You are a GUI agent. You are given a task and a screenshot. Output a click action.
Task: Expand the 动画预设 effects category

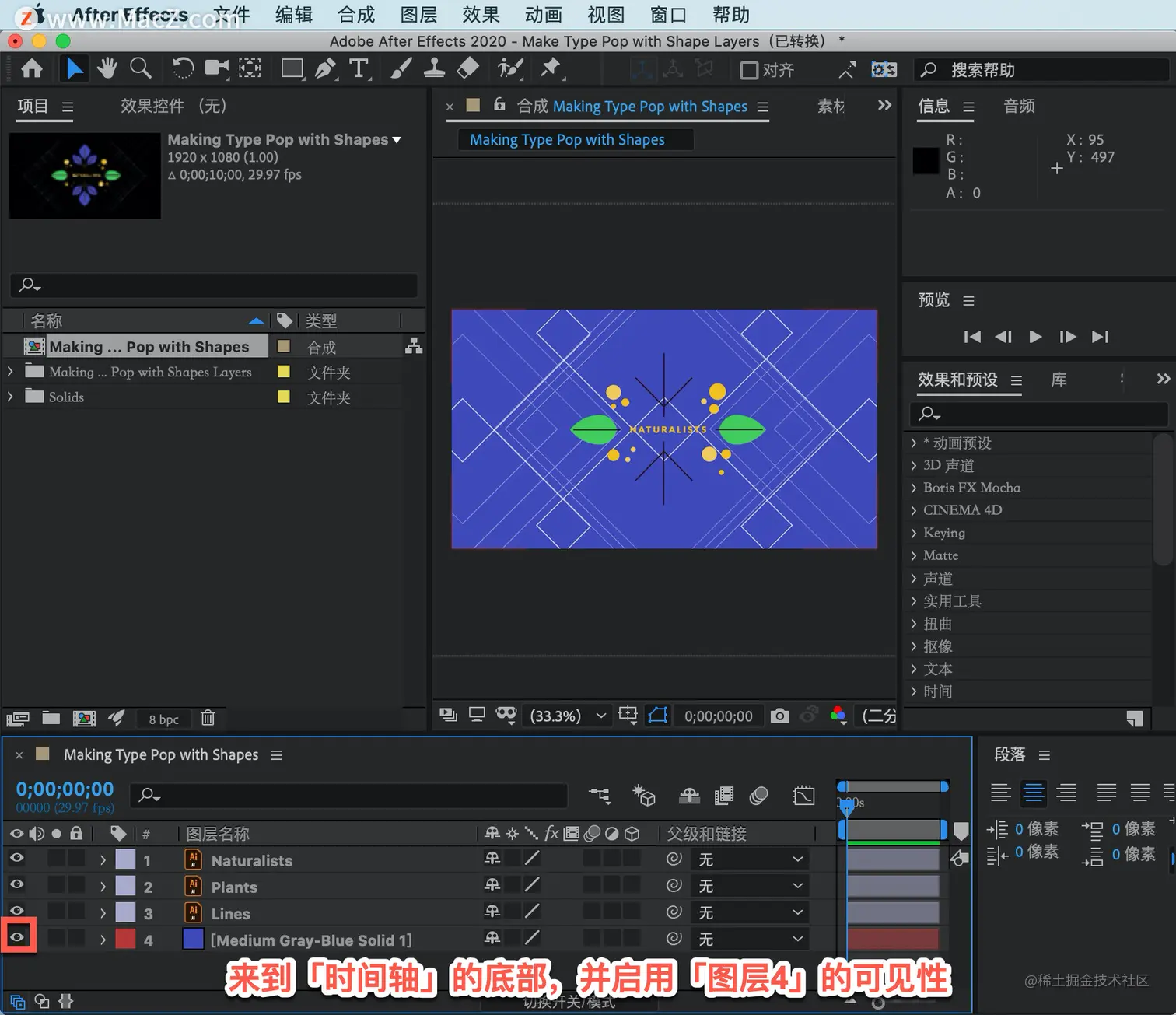[913, 443]
